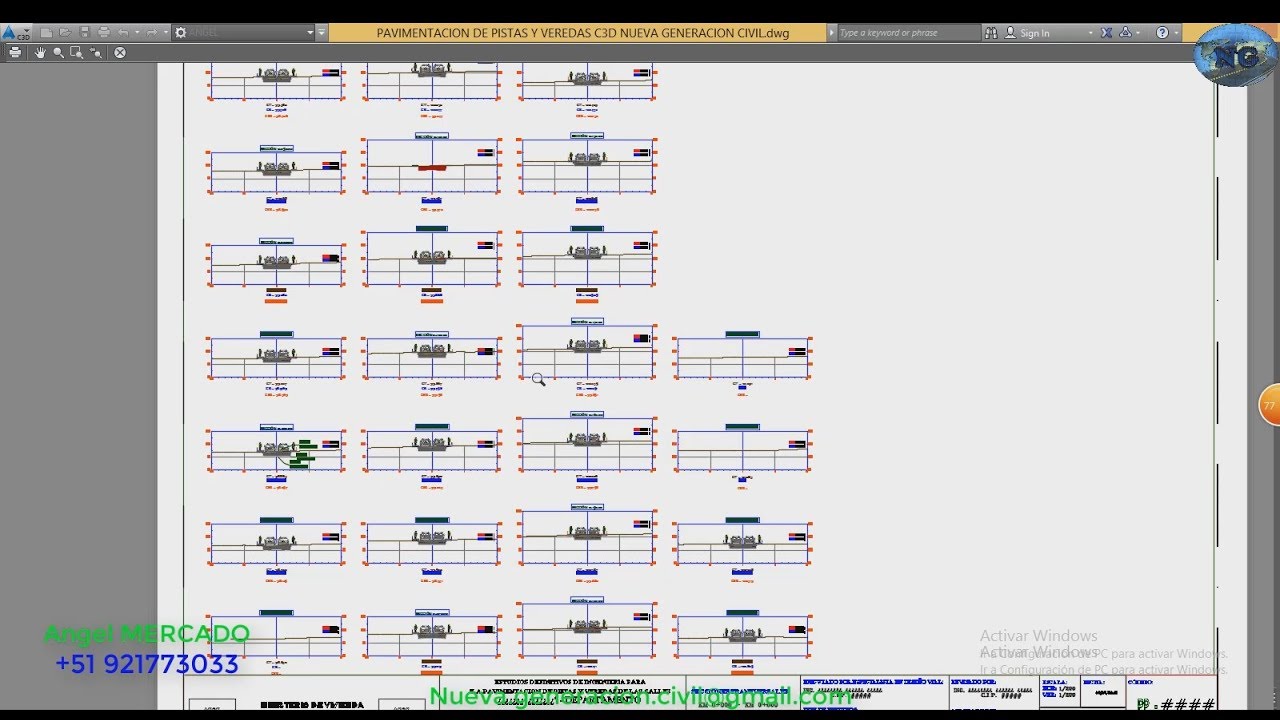The image size is (1280, 720).
Task: Click the Plot icon in quick access toolbar
Action: pos(104,33)
